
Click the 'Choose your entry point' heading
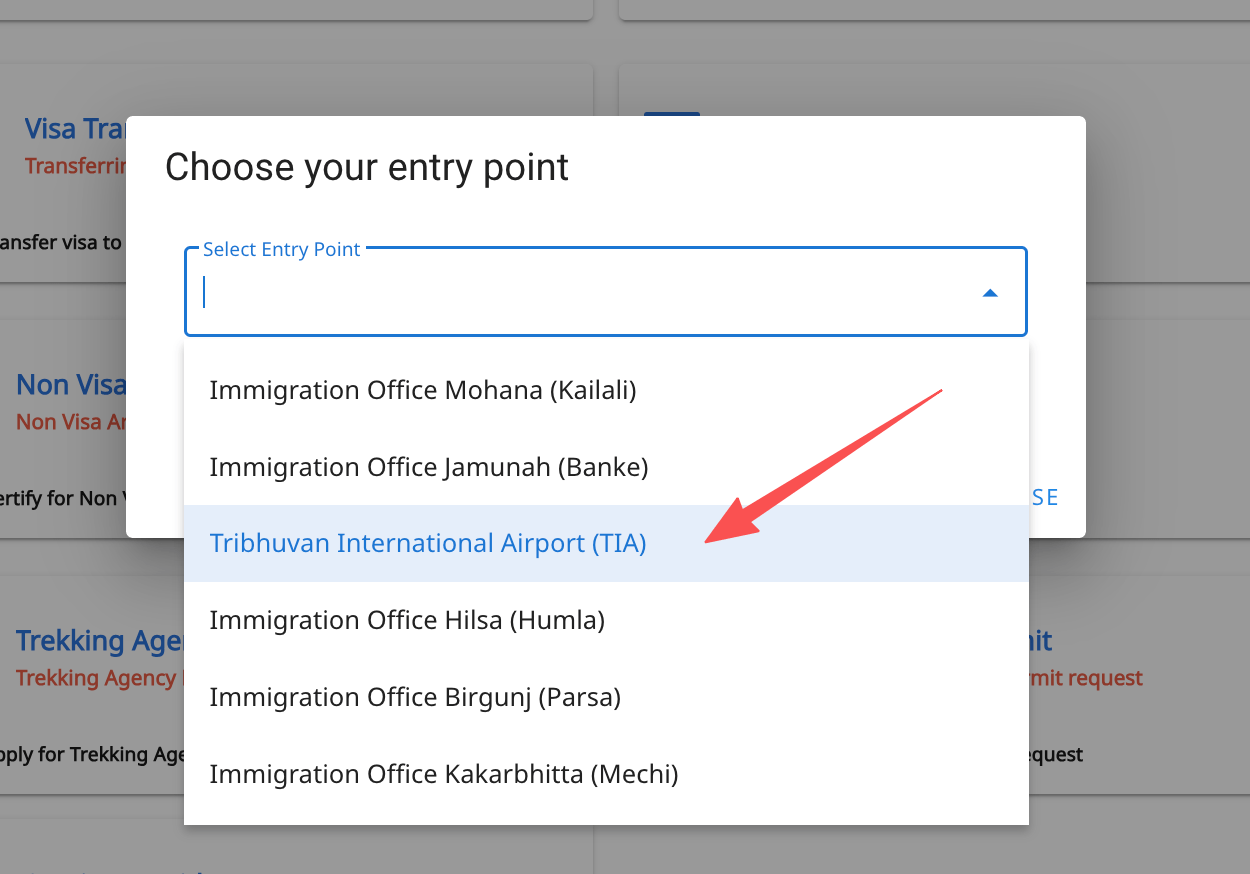pyautogui.click(x=367, y=167)
